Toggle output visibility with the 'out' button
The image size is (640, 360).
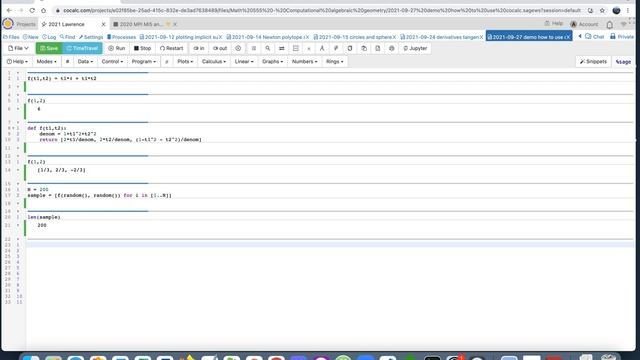(220, 48)
